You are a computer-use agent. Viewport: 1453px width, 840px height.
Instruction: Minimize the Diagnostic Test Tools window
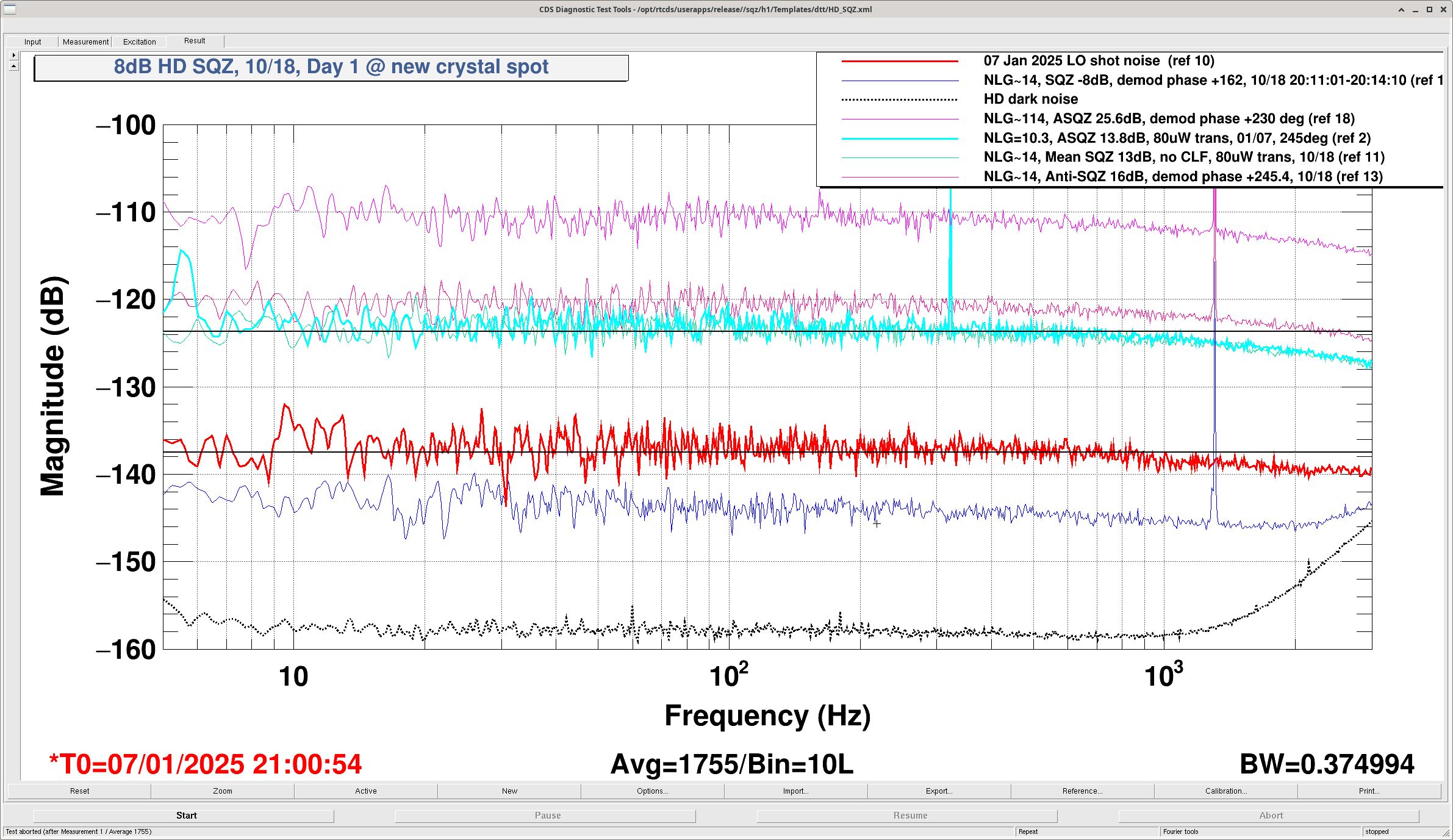[1415, 10]
